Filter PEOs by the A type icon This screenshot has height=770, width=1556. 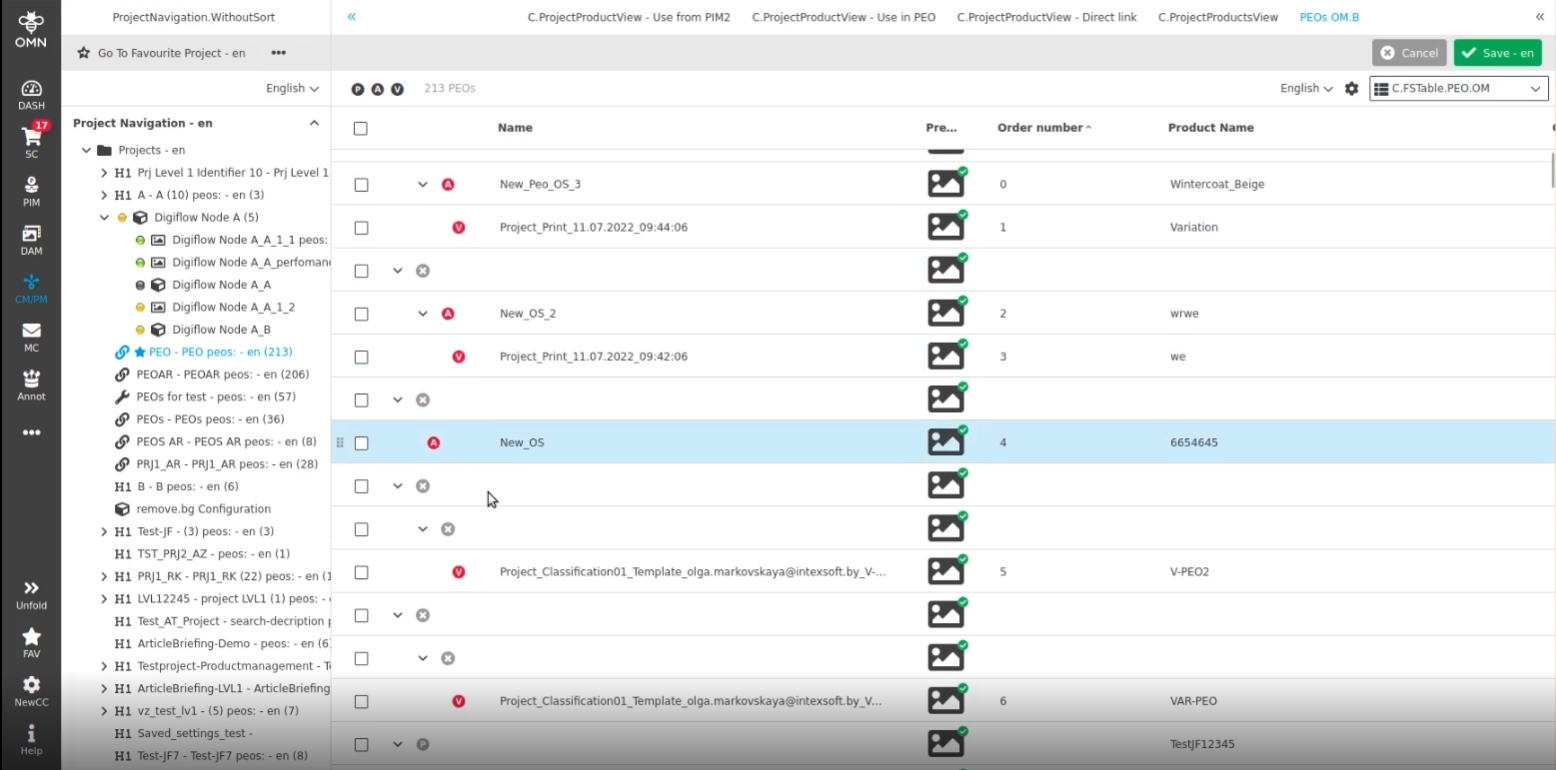point(378,89)
